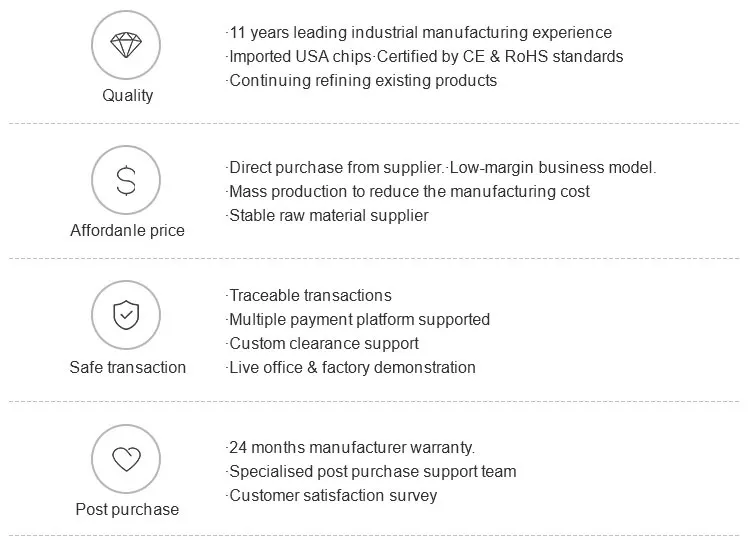The width and height of the screenshot is (750, 551).
Task: Select the Safe transaction label
Action: [x=127, y=367]
